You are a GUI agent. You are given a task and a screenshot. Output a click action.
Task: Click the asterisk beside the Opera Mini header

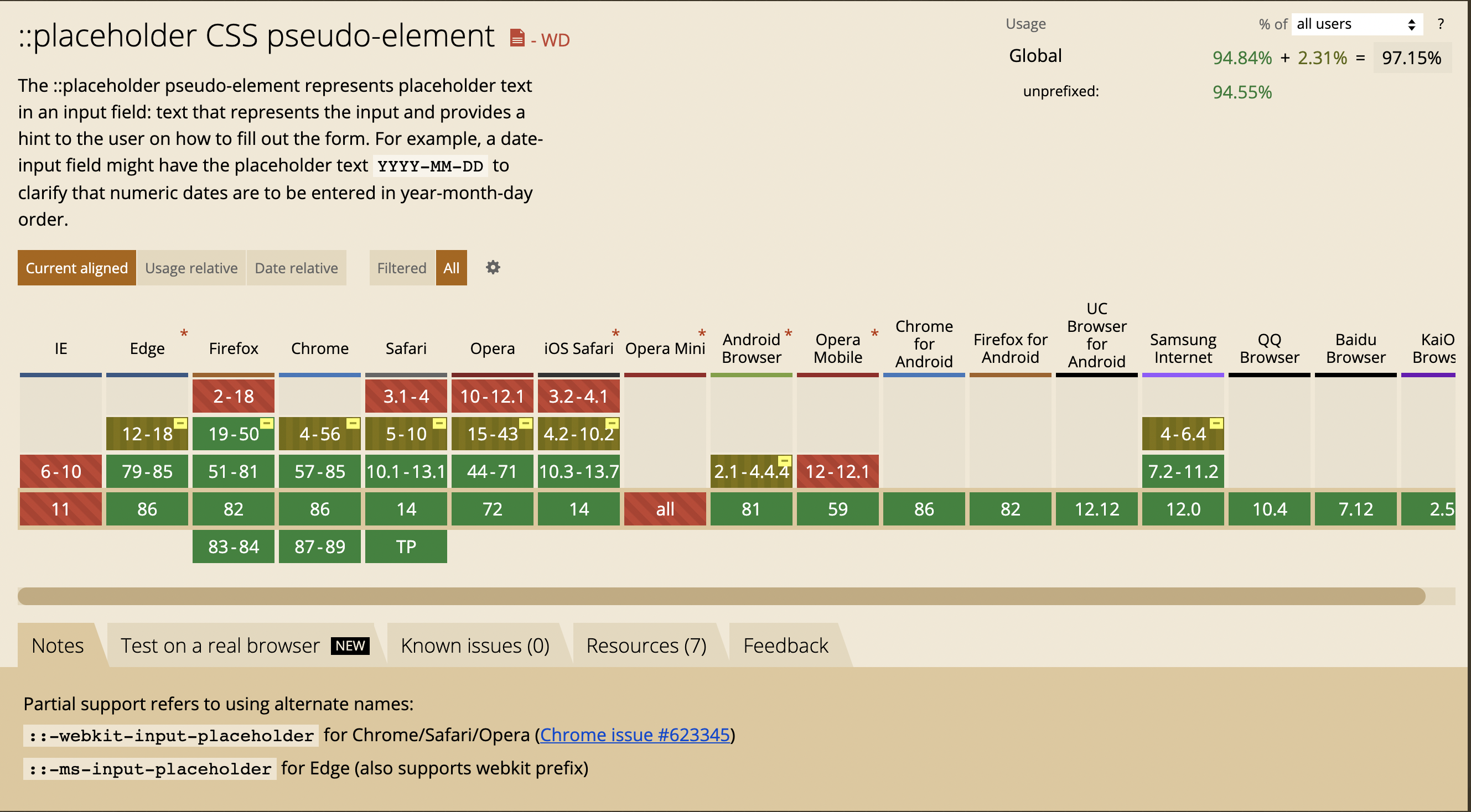pos(701,334)
